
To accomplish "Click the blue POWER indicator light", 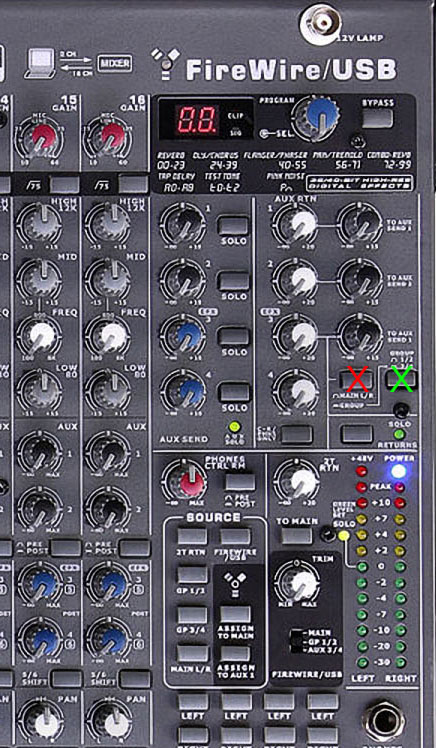I will click(399, 472).
